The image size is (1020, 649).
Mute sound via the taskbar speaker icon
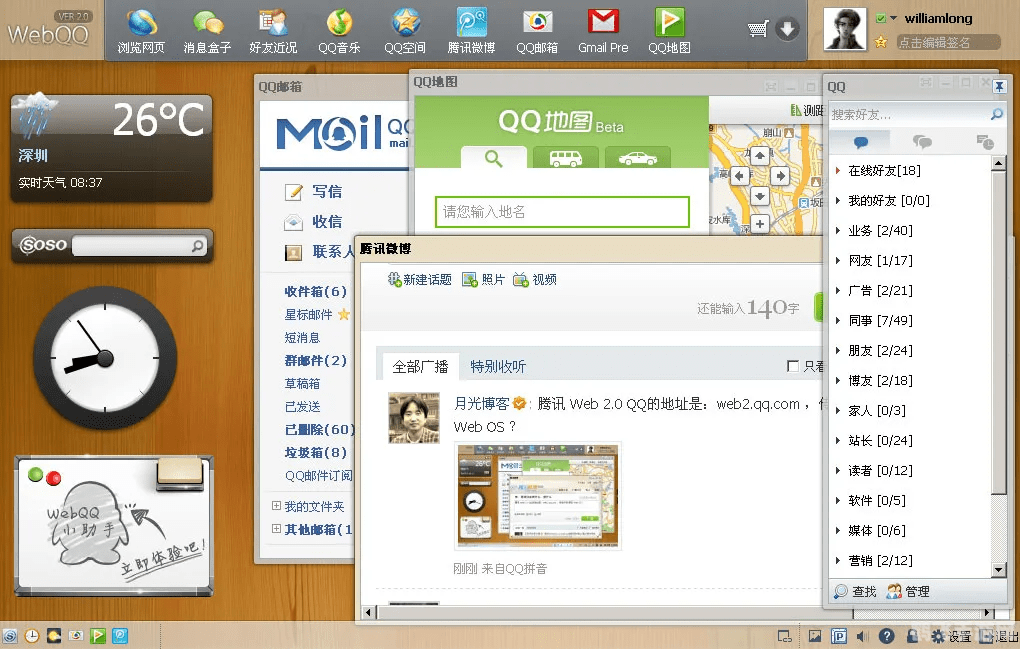(862, 635)
